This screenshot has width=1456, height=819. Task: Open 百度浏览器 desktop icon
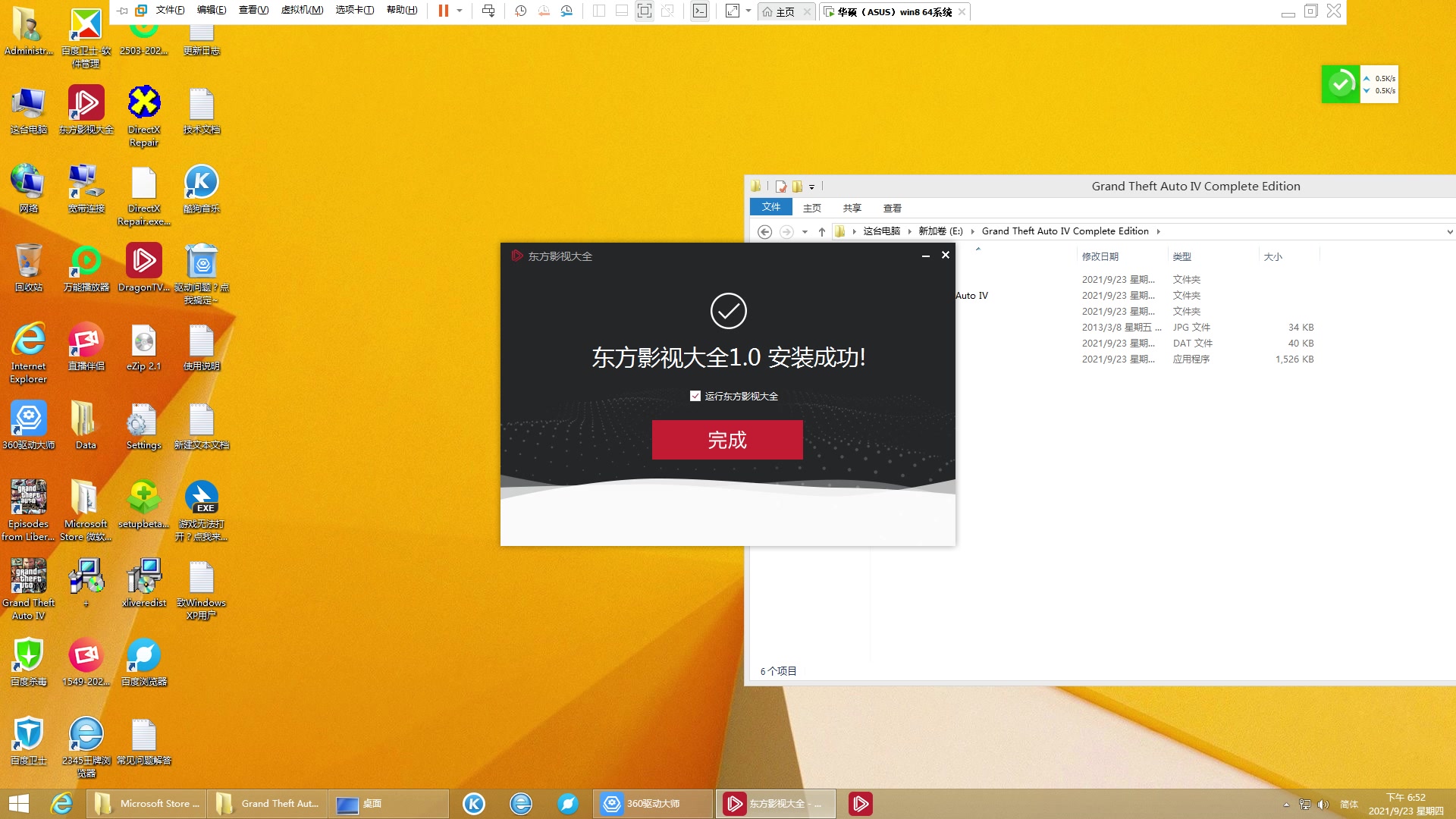143,663
